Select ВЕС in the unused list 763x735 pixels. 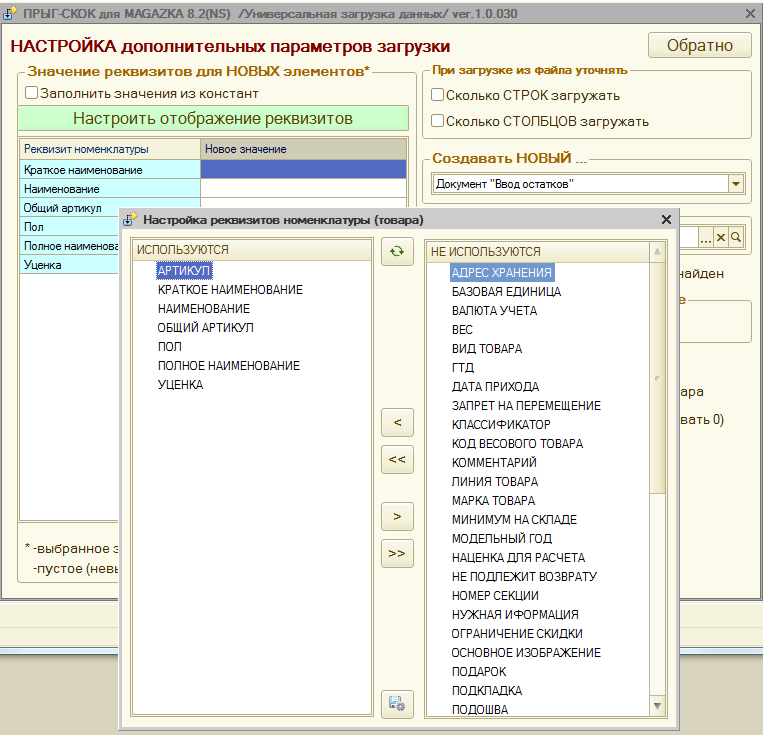[x=462, y=330]
